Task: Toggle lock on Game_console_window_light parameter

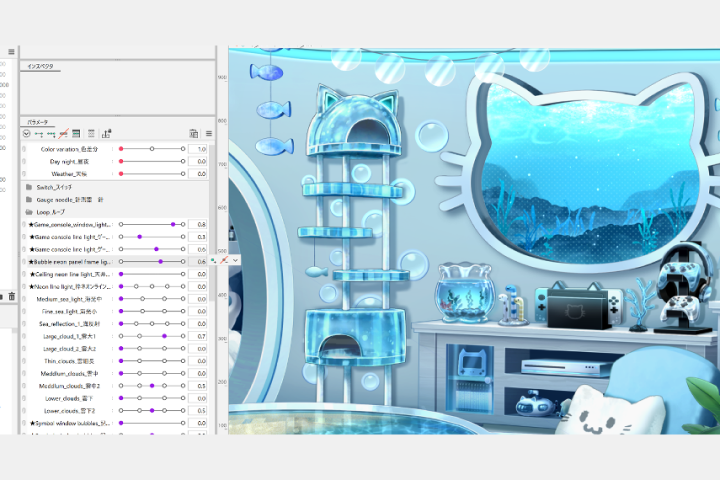Action: 24,225
